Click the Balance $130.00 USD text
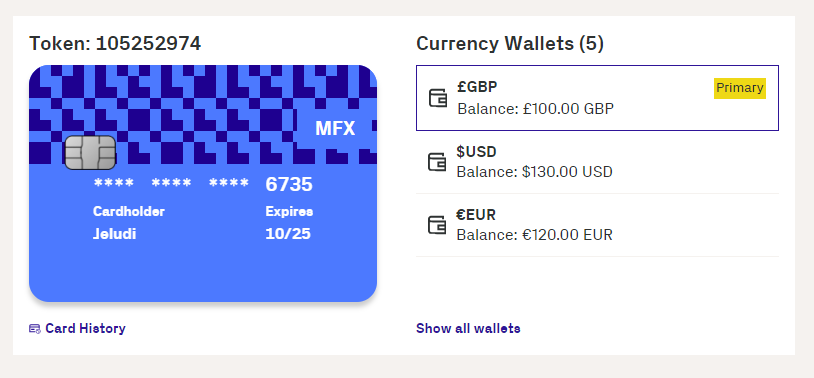 click(535, 172)
